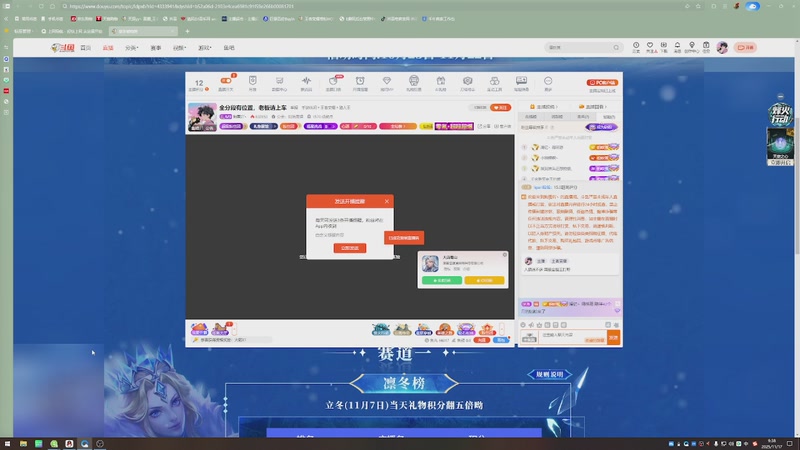Click the streamer avatar thumbnail

pyautogui.click(x=202, y=117)
